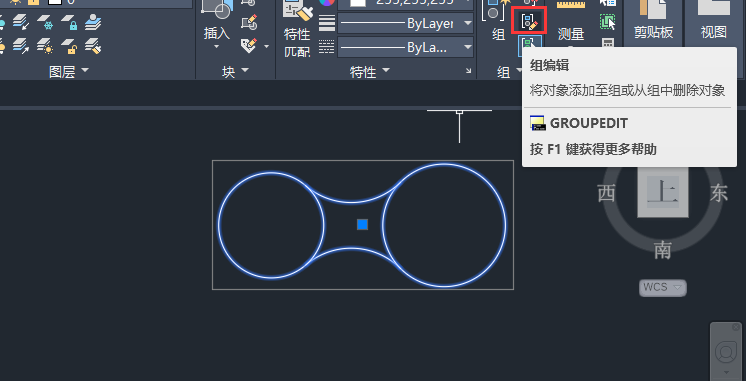Click the linetype dashed lines icon
The width and height of the screenshot is (746, 381).
pos(327,47)
